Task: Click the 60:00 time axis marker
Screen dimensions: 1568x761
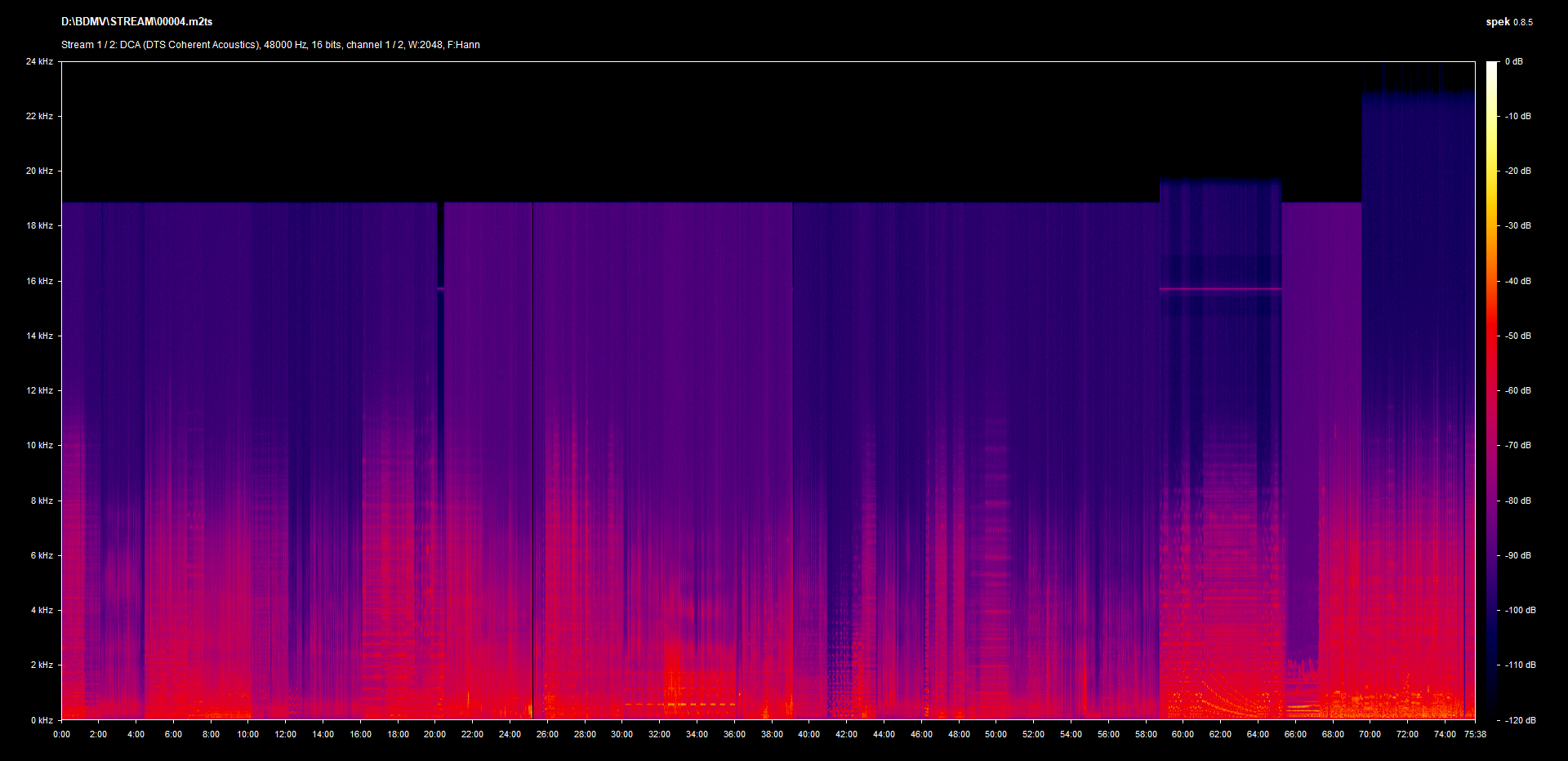Action: click(x=1183, y=734)
